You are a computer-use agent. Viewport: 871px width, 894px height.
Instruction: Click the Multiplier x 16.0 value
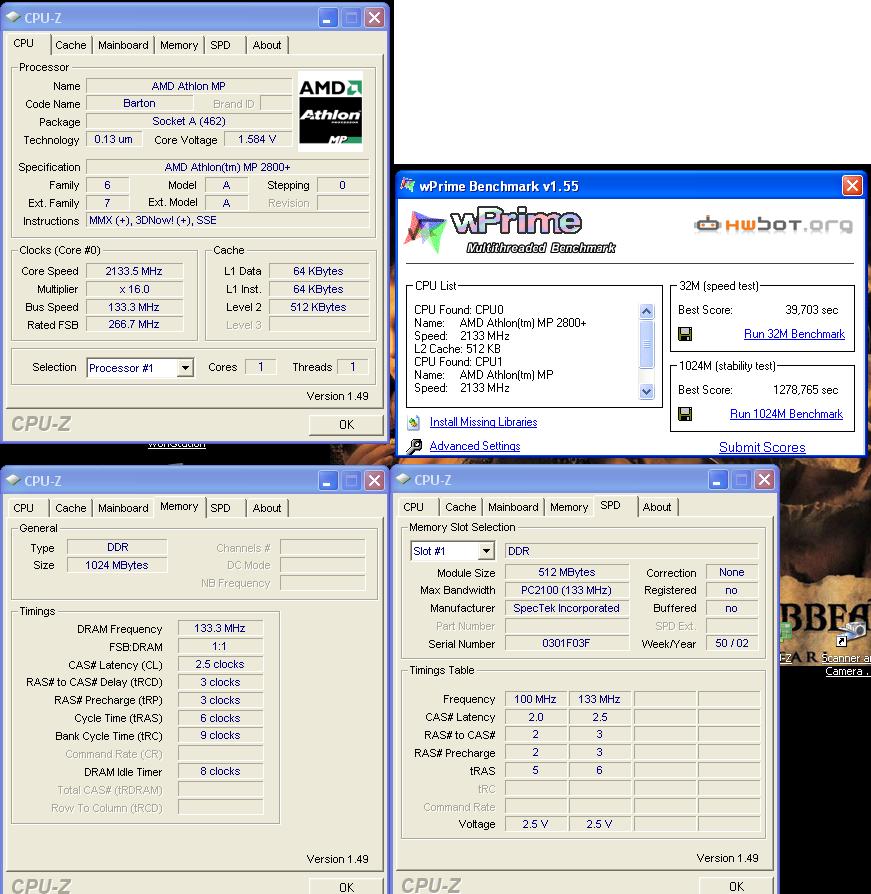point(134,289)
